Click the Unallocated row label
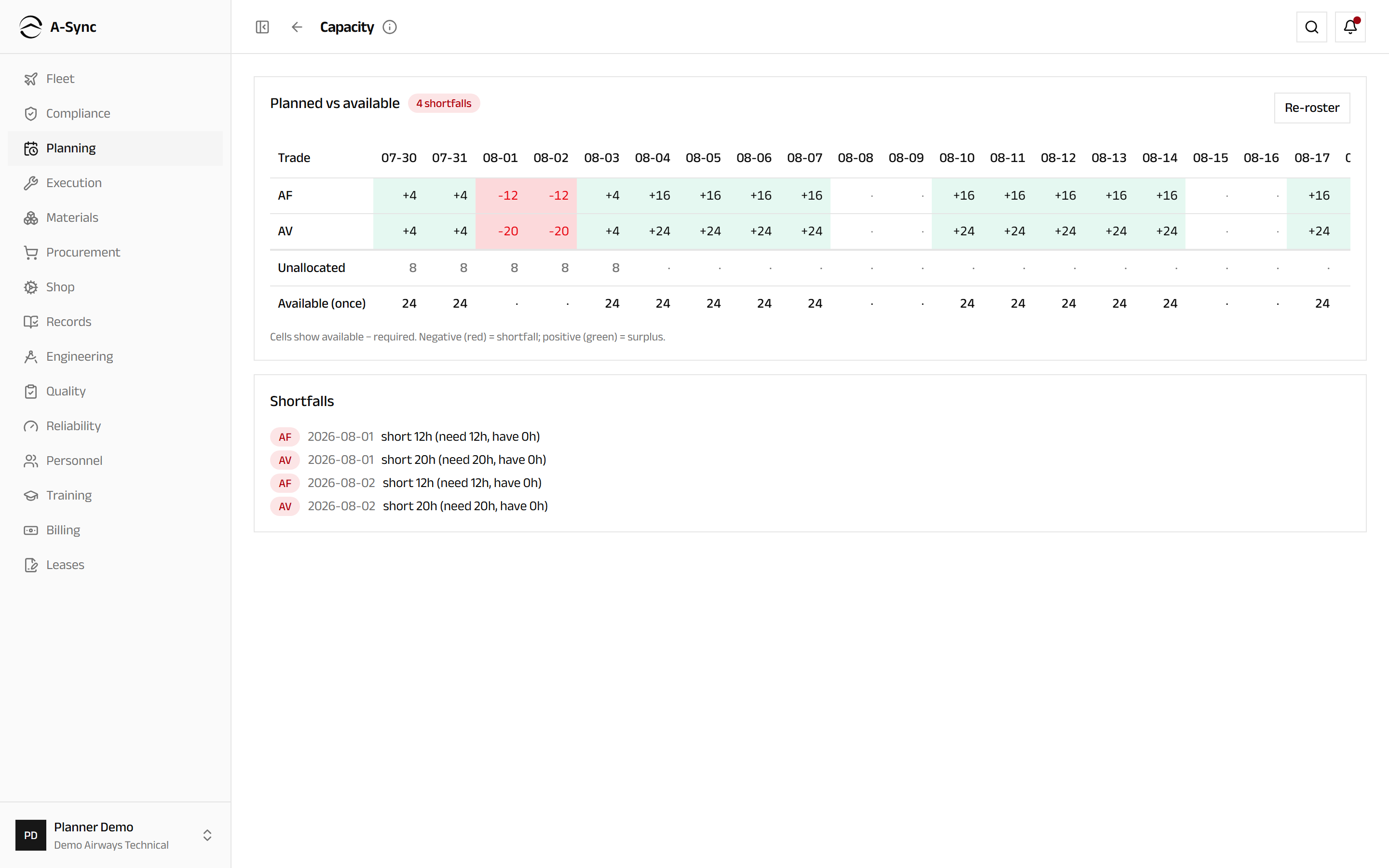The image size is (1389, 868). 312,268
